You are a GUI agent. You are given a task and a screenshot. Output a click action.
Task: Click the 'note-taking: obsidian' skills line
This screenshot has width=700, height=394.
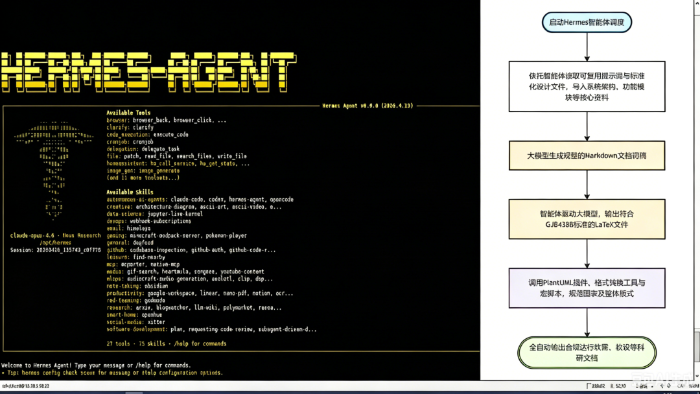click(x=137, y=286)
